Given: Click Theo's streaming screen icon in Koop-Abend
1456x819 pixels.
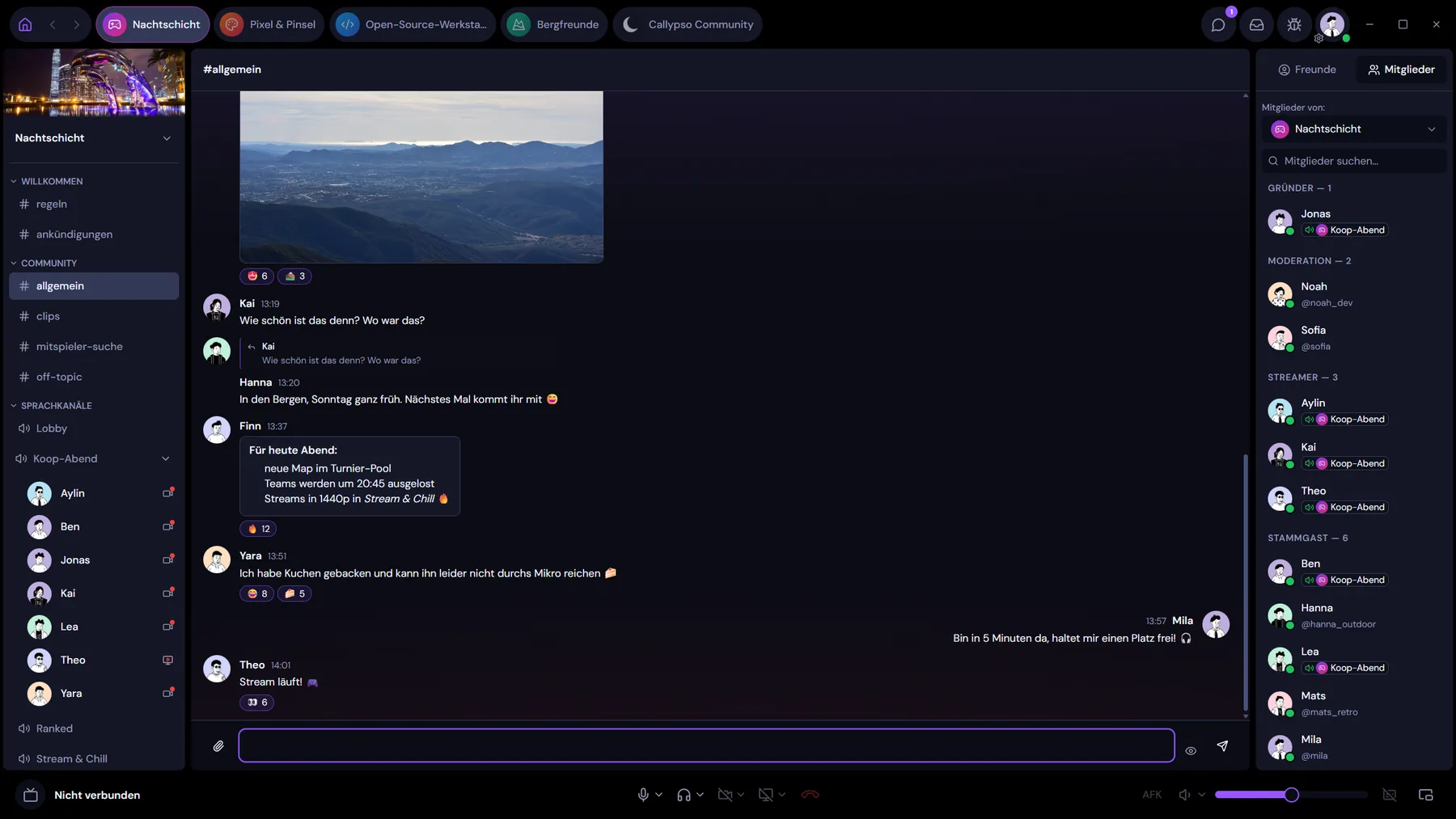Looking at the screenshot, I should pyautogui.click(x=167, y=660).
